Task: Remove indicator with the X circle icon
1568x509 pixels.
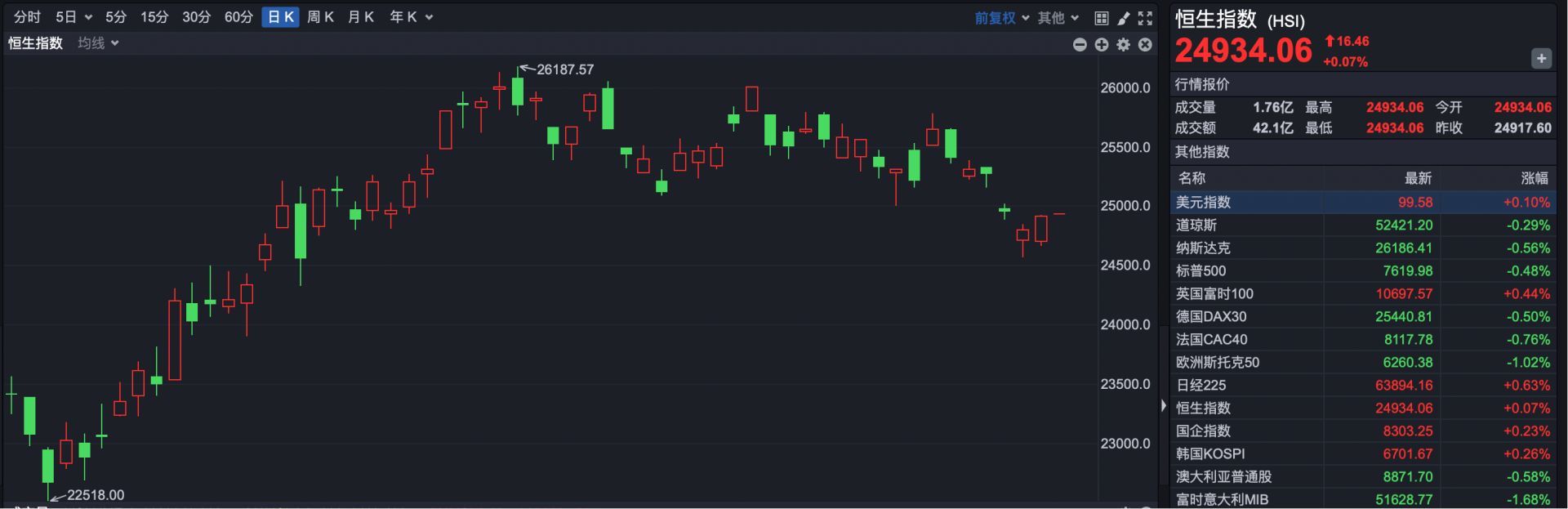Action: pyautogui.click(x=1145, y=45)
